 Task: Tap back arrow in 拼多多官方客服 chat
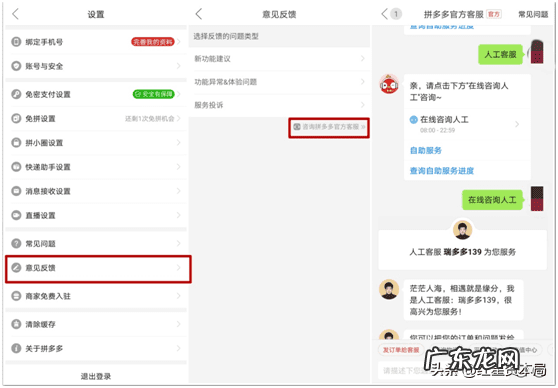pyautogui.click(x=384, y=14)
